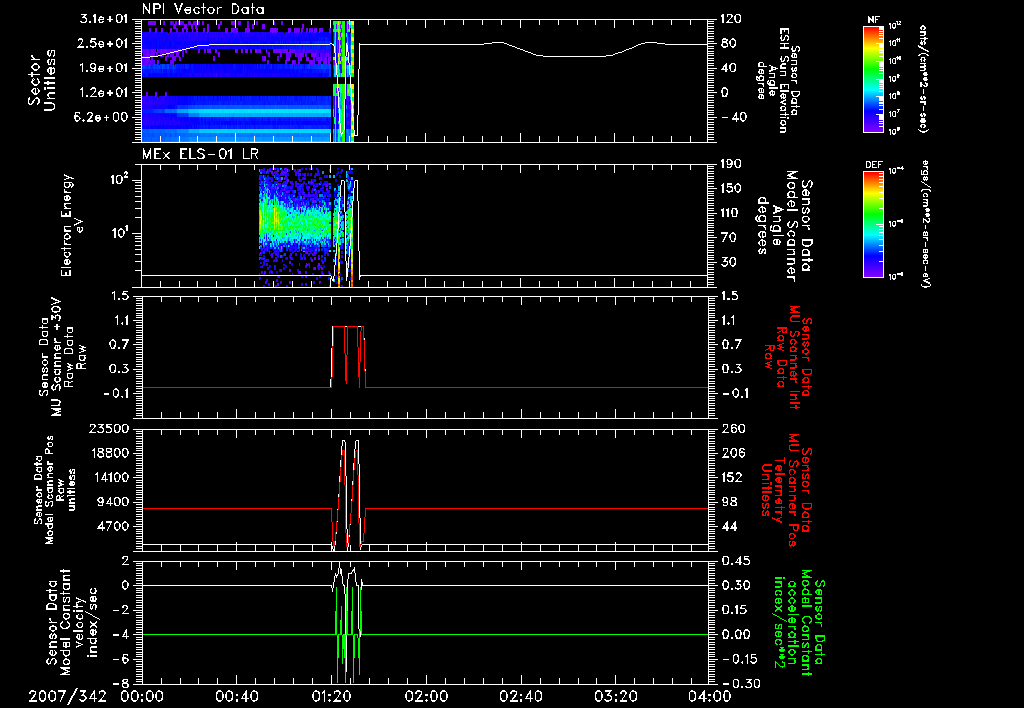Screen dimensions: 1024x708
Task: Click the 'ESH Sun Elevation Angle' axis title
Action: point(780,80)
